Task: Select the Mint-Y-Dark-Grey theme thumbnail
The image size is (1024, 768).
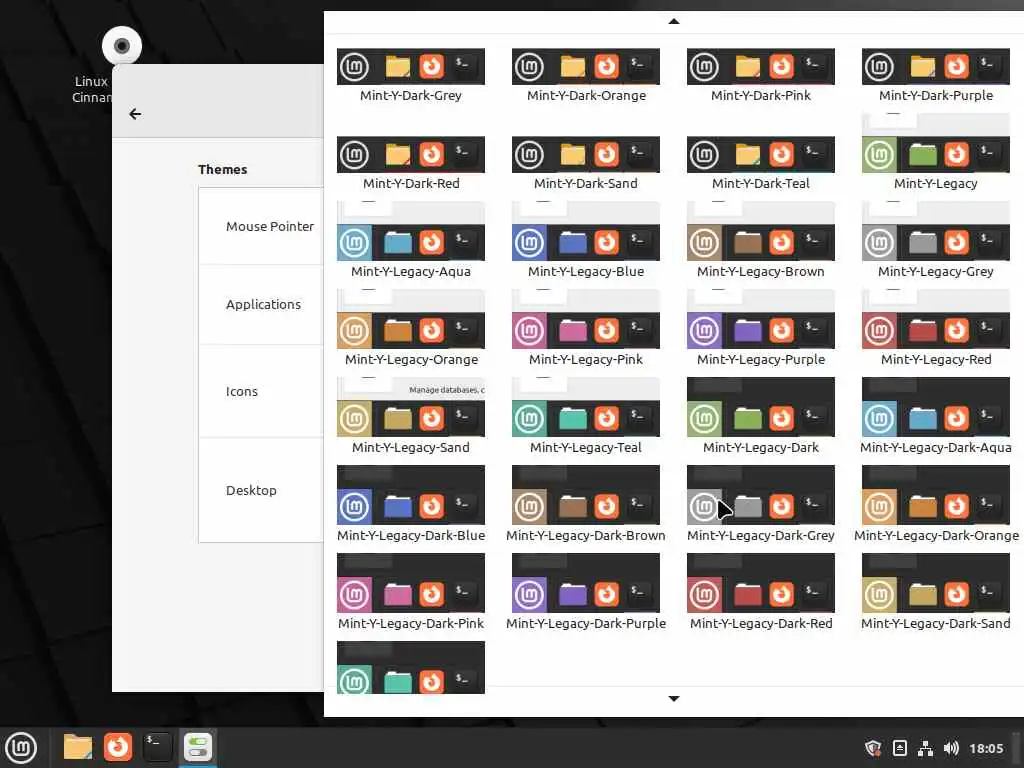Action: pos(411,67)
